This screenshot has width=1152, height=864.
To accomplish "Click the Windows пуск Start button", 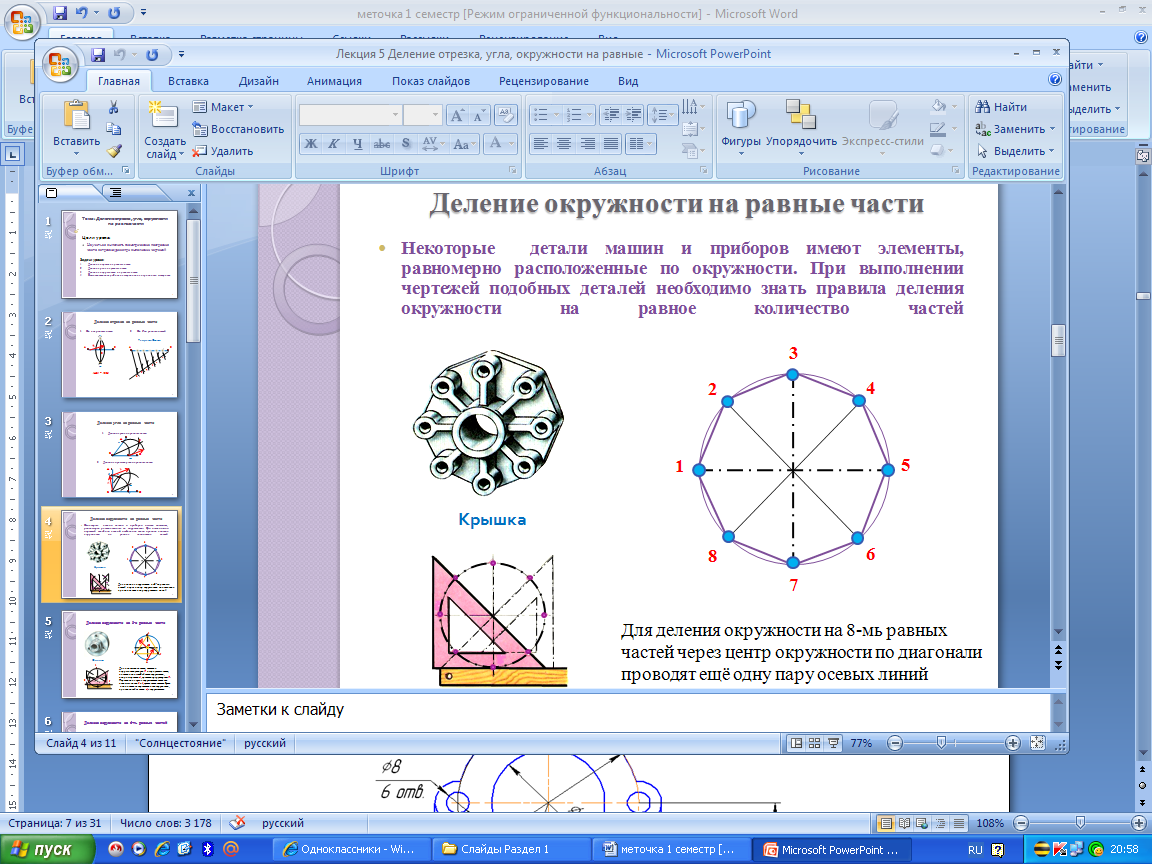I will (47, 849).
